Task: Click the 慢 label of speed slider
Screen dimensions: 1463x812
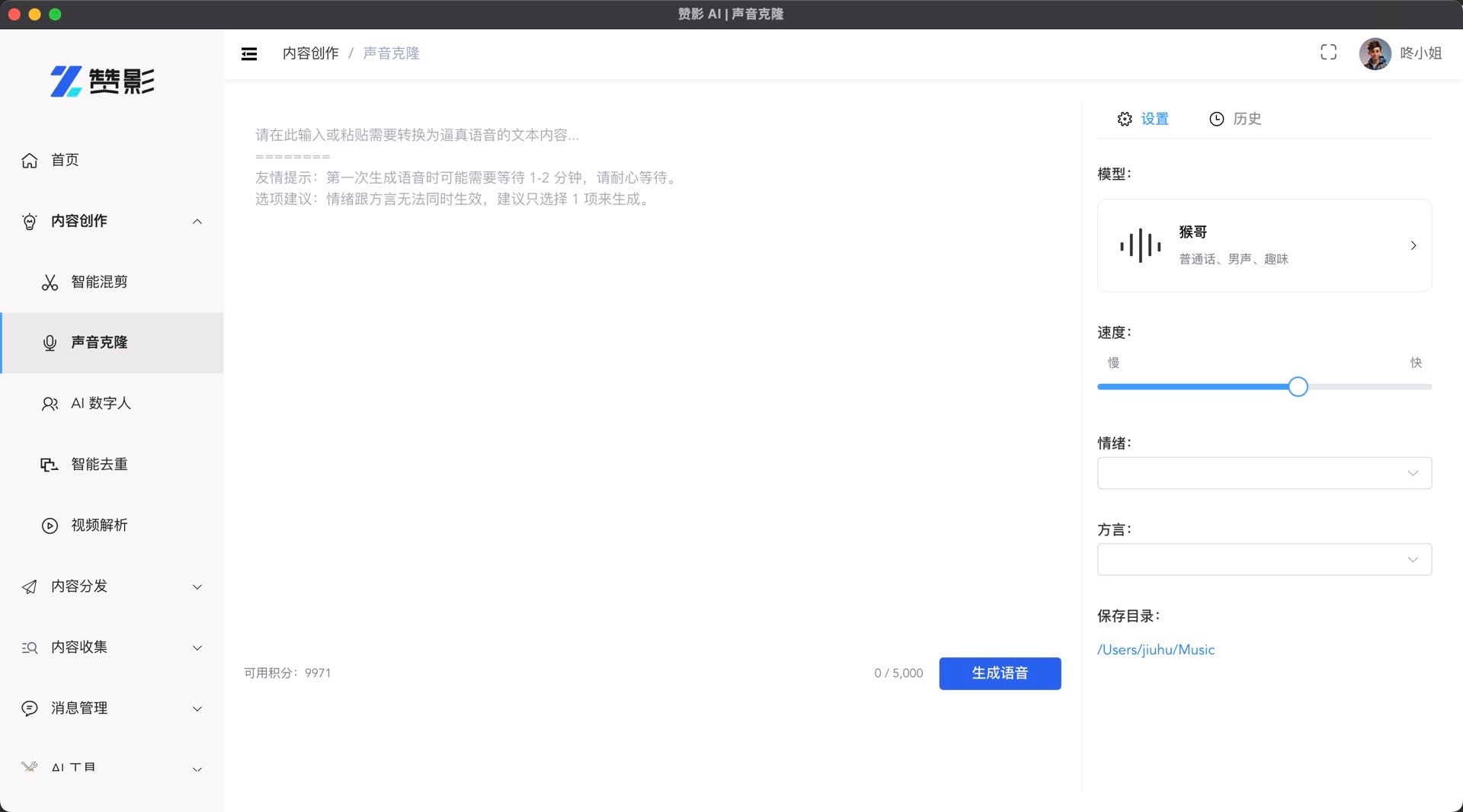Action: click(1113, 363)
